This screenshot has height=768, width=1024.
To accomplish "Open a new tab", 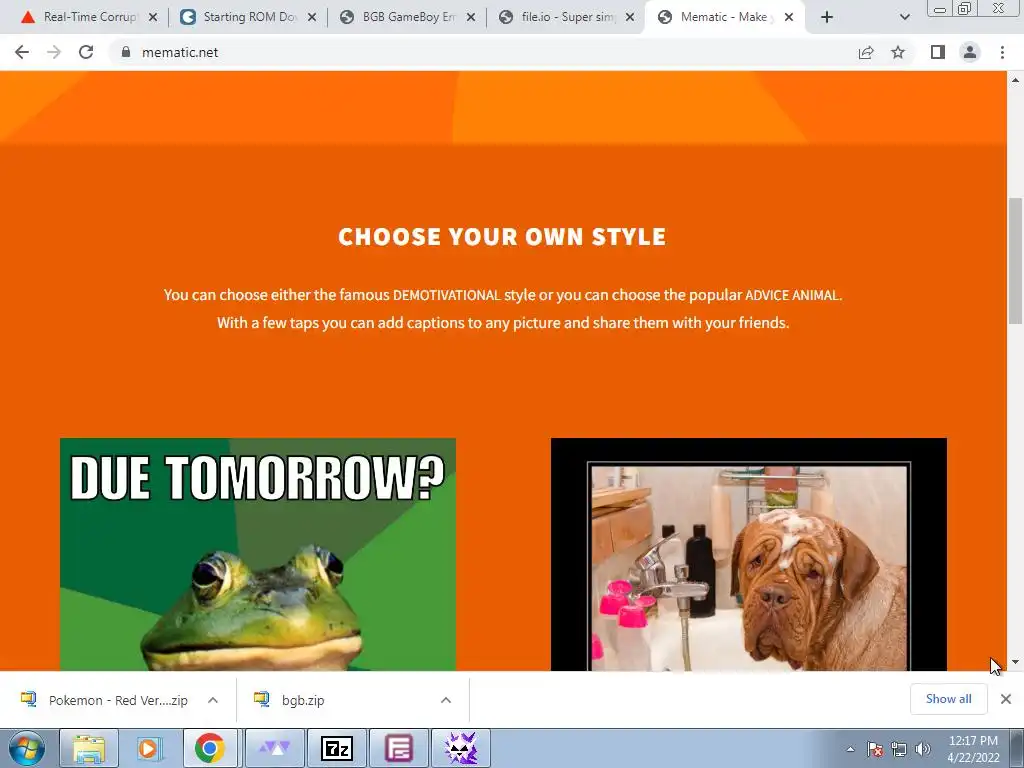I will coord(827,17).
